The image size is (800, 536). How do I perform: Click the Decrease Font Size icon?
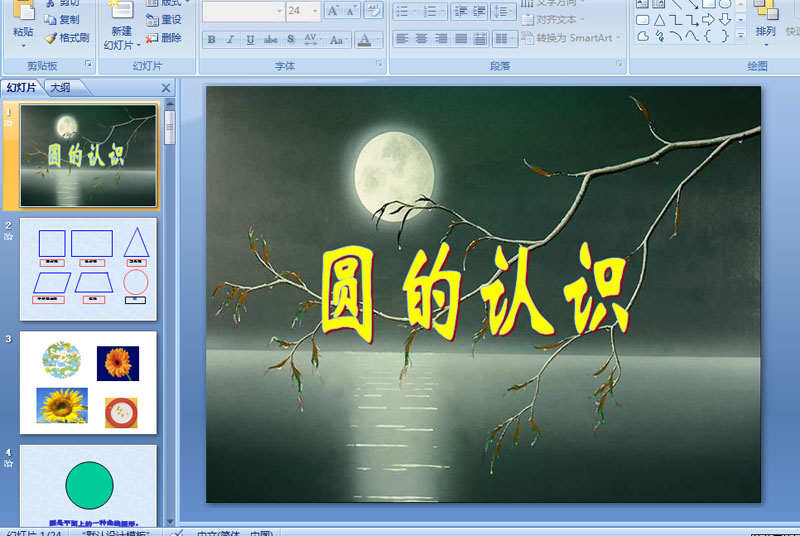[351, 11]
